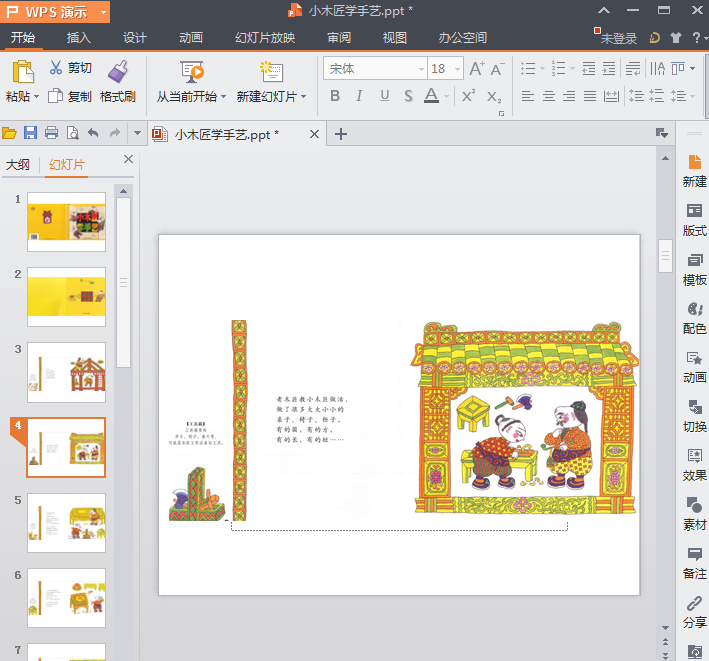This screenshot has height=661, width=709.
Task: Toggle italic text formatting
Action: point(360,97)
